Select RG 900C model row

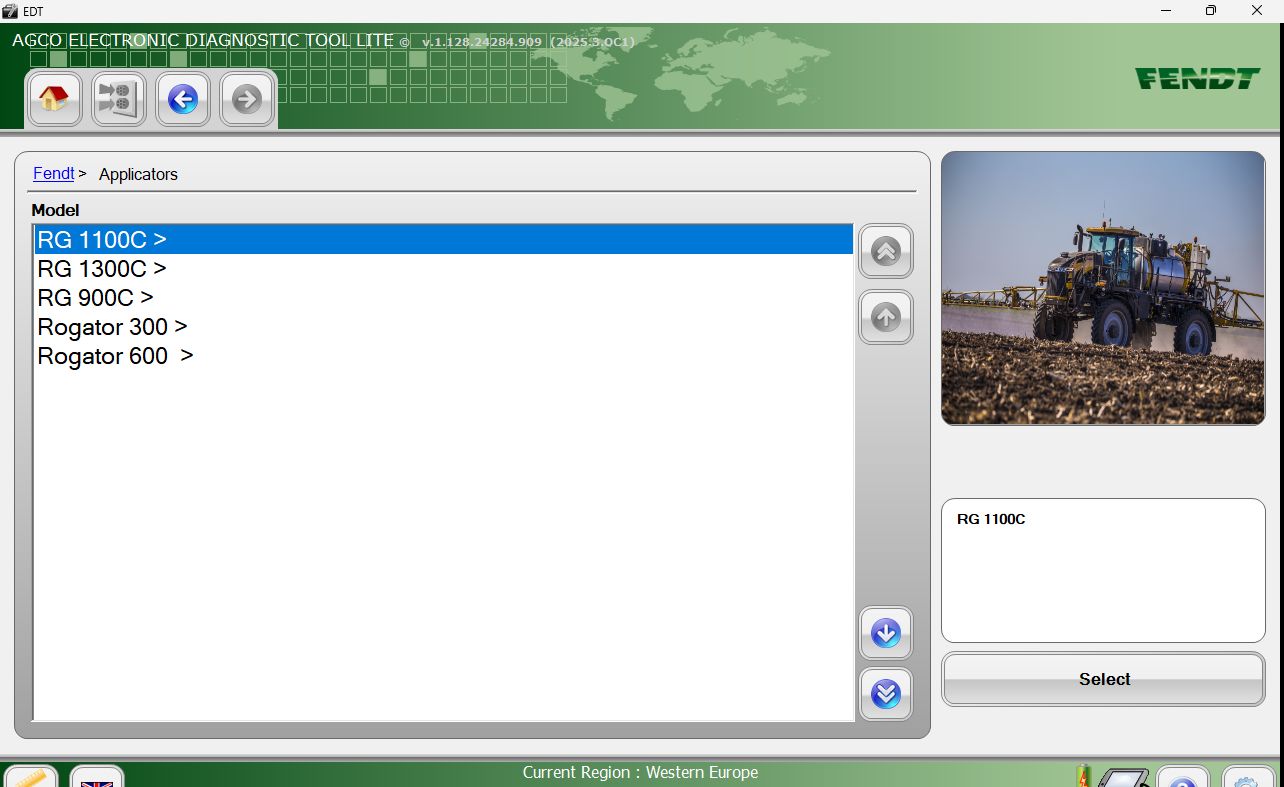tap(443, 298)
